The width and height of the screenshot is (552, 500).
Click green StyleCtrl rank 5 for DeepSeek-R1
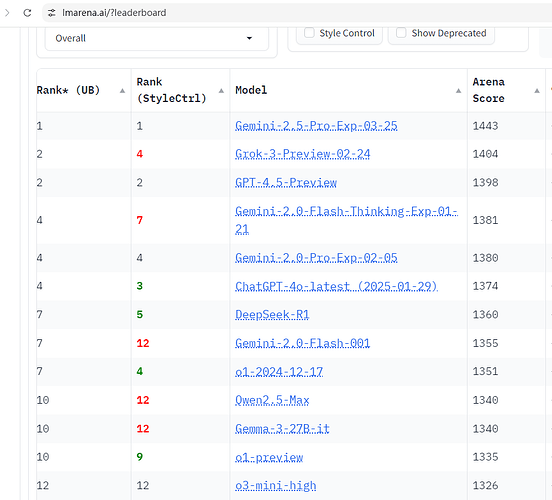(140, 314)
